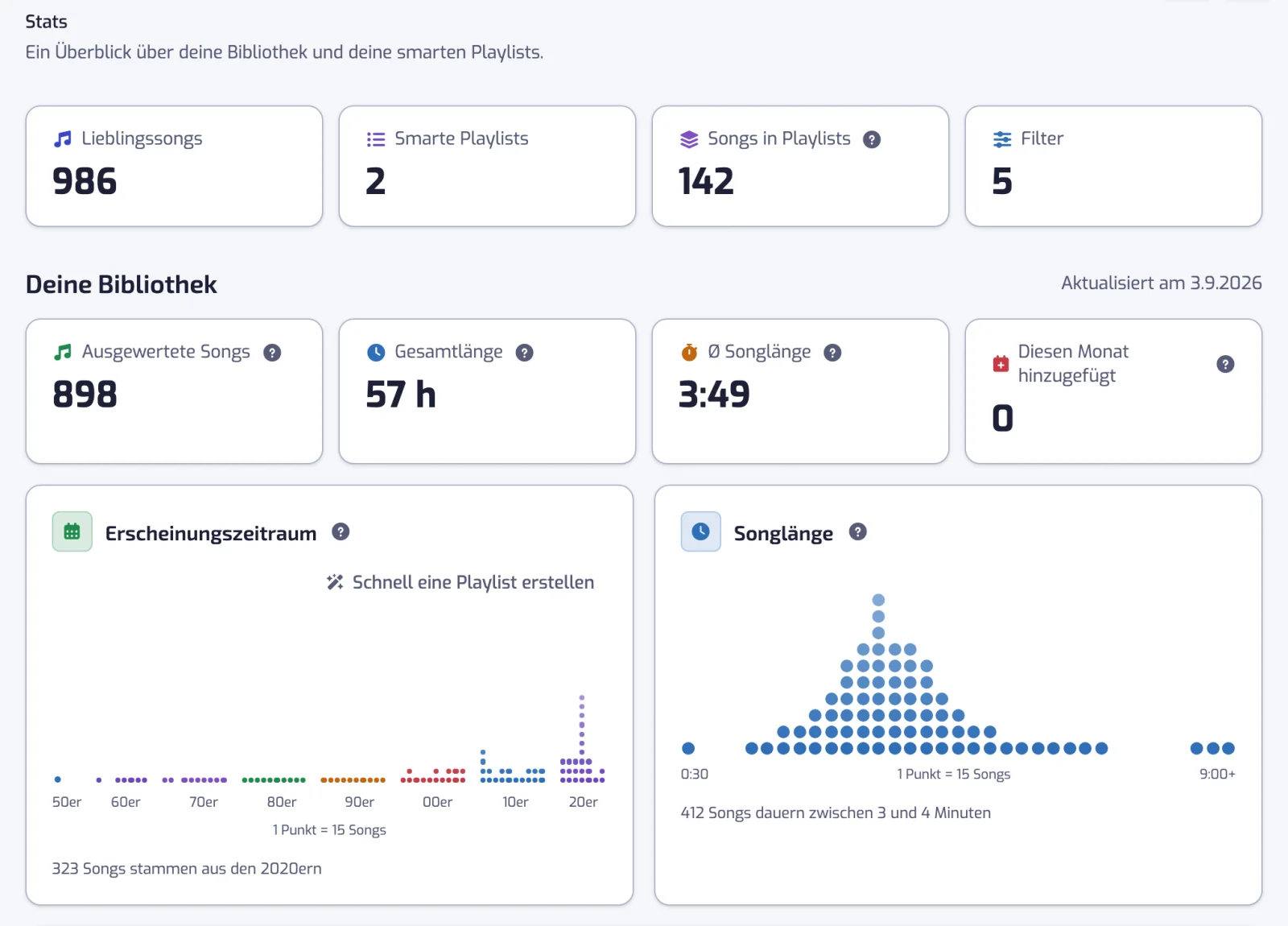The height and width of the screenshot is (926, 1288).
Task: Click the Songlänge chart clock icon
Action: pyautogui.click(x=701, y=531)
